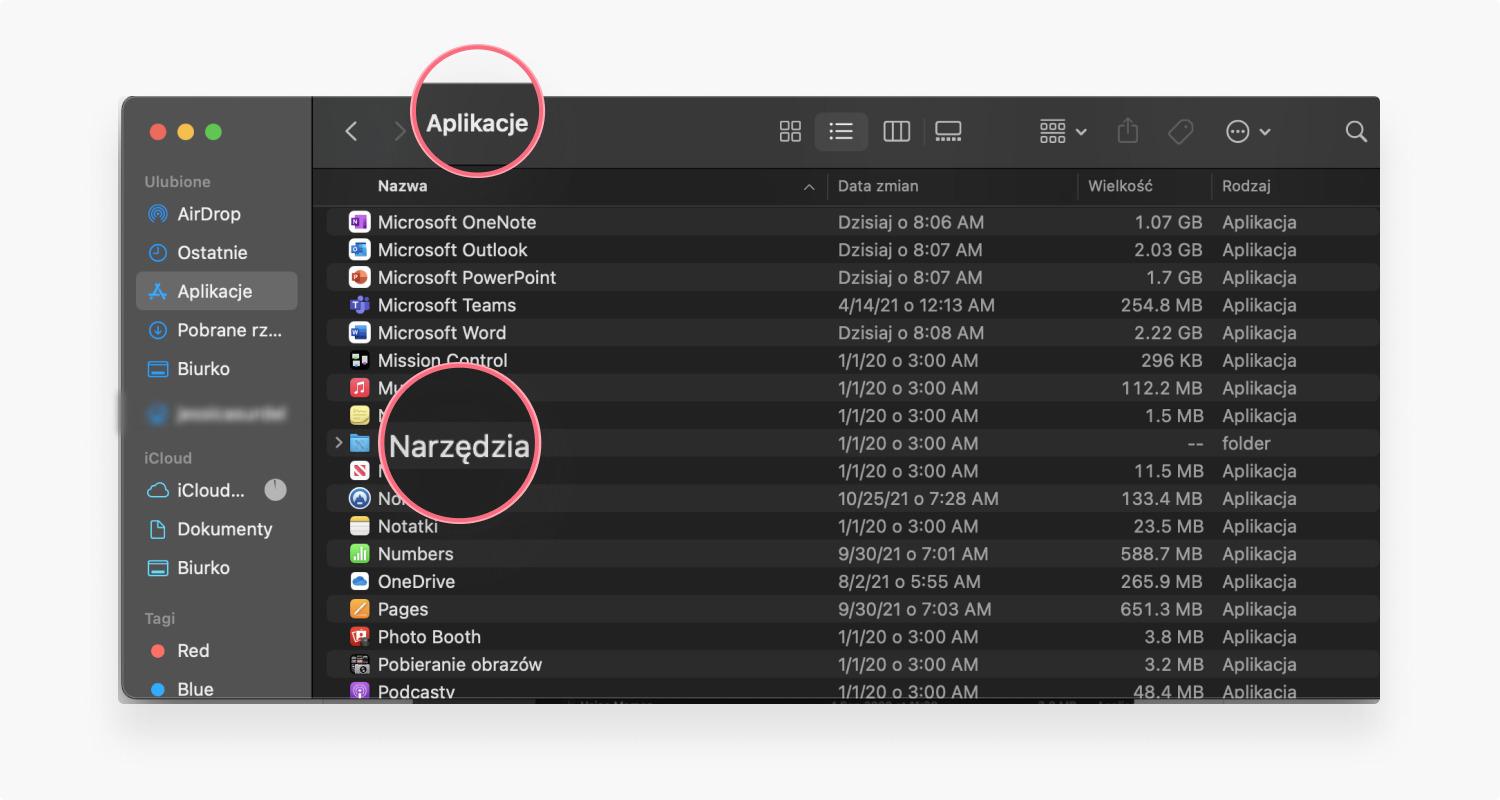The height and width of the screenshot is (800, 1500).
Task: Click the OneDrive app icon
Action: click(360, 581)
